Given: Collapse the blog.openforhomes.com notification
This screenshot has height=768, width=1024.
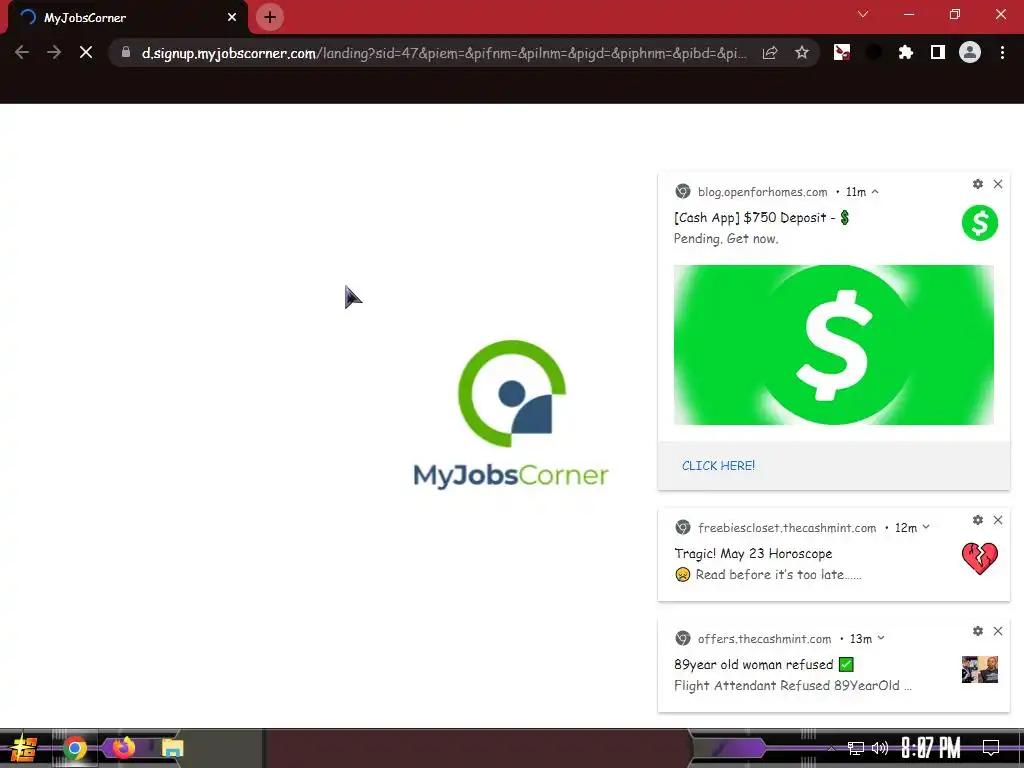Looking at the screenshot, I should tap(875, 192).
